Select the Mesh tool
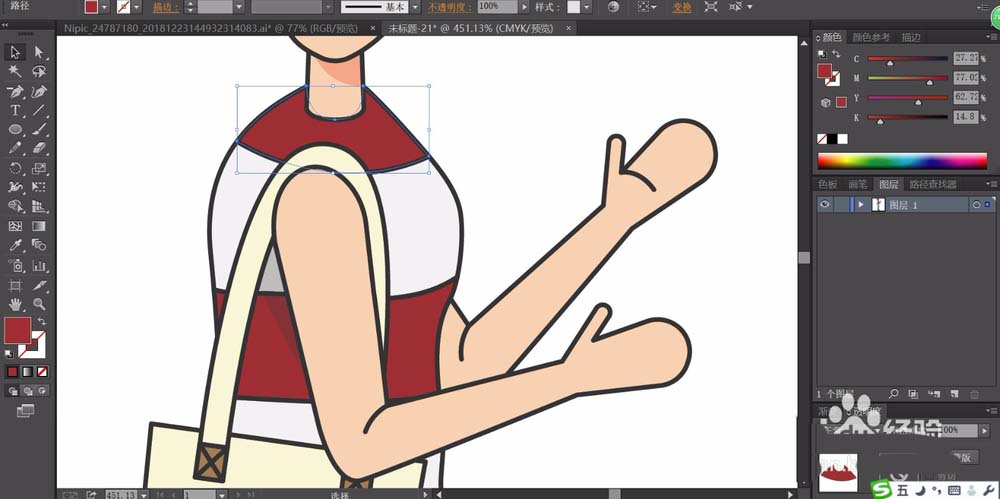Screen dimensions: 1000x499 (x=15, y=226)
